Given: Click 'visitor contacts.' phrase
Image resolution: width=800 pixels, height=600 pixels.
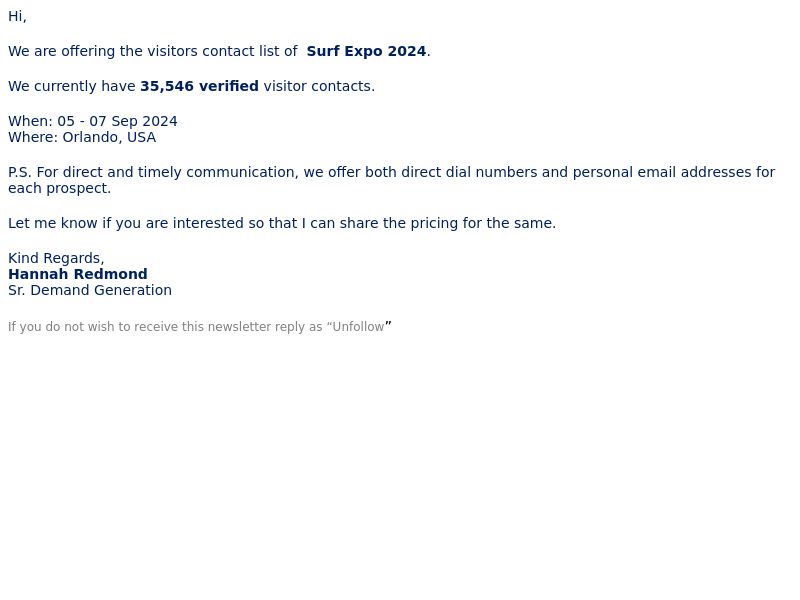Looking at the screenshot, I should pyautogui.click(x=319, y=86).
